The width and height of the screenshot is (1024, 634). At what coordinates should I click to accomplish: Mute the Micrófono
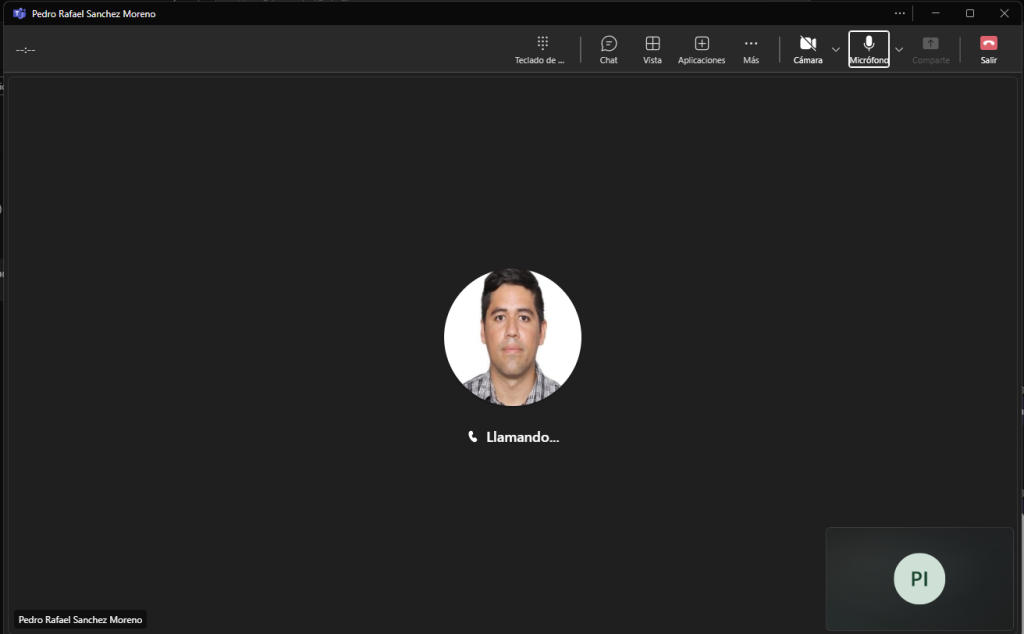pos(868,49)
